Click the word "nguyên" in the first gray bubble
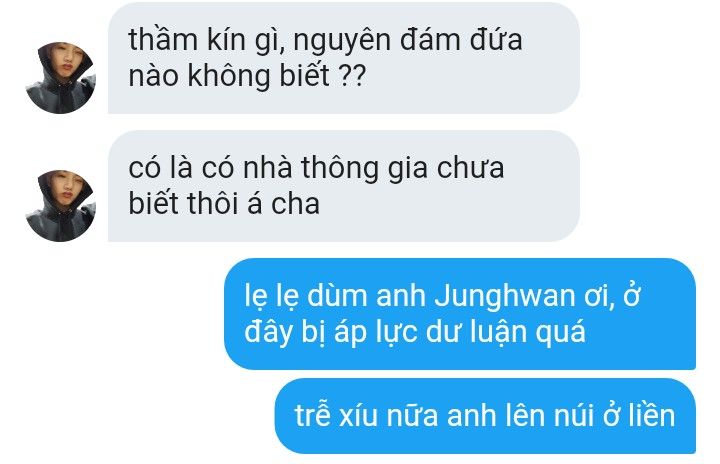 coord(343,41)
